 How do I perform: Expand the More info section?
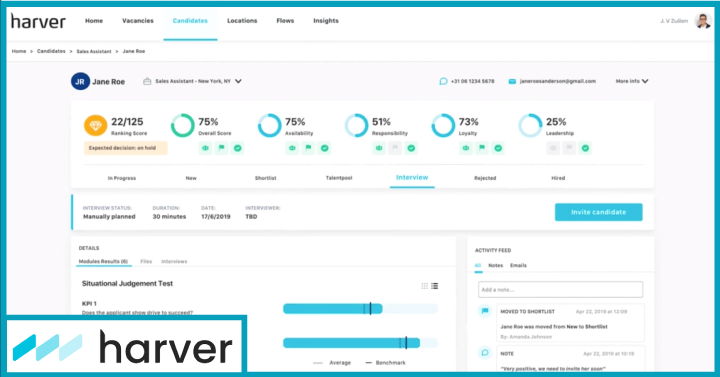pos(632,81)
